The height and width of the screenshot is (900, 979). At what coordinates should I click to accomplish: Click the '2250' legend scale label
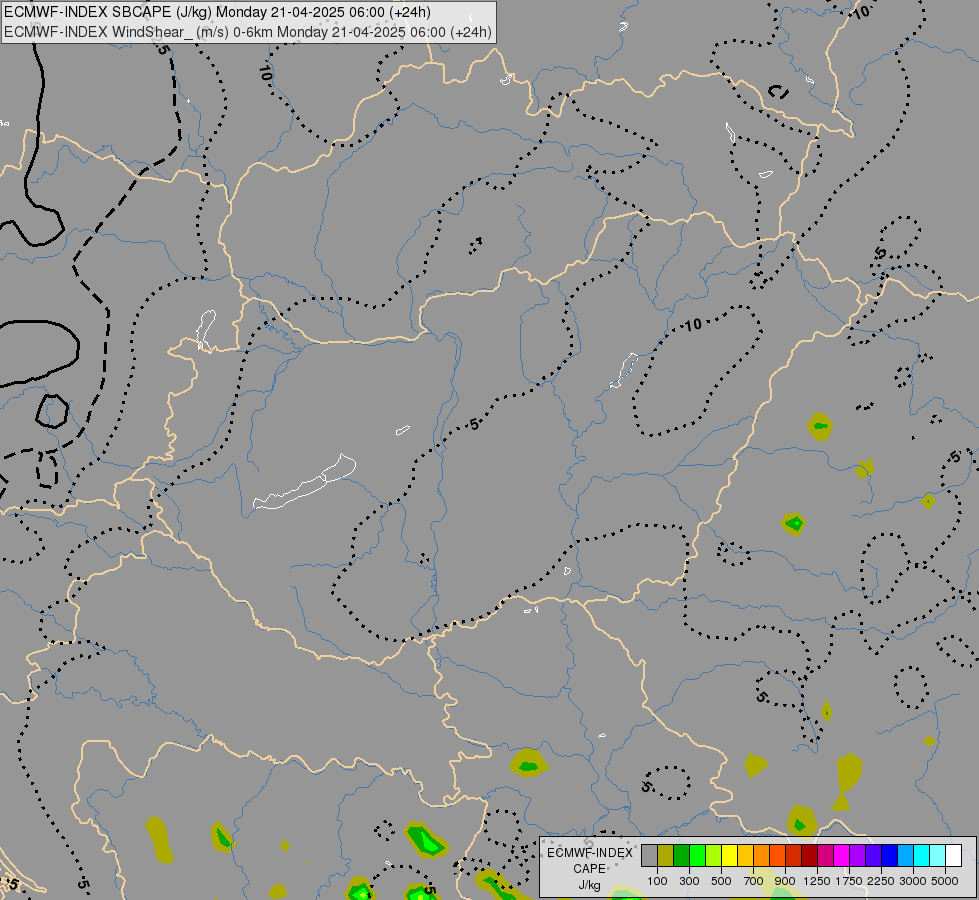point(881,881)
